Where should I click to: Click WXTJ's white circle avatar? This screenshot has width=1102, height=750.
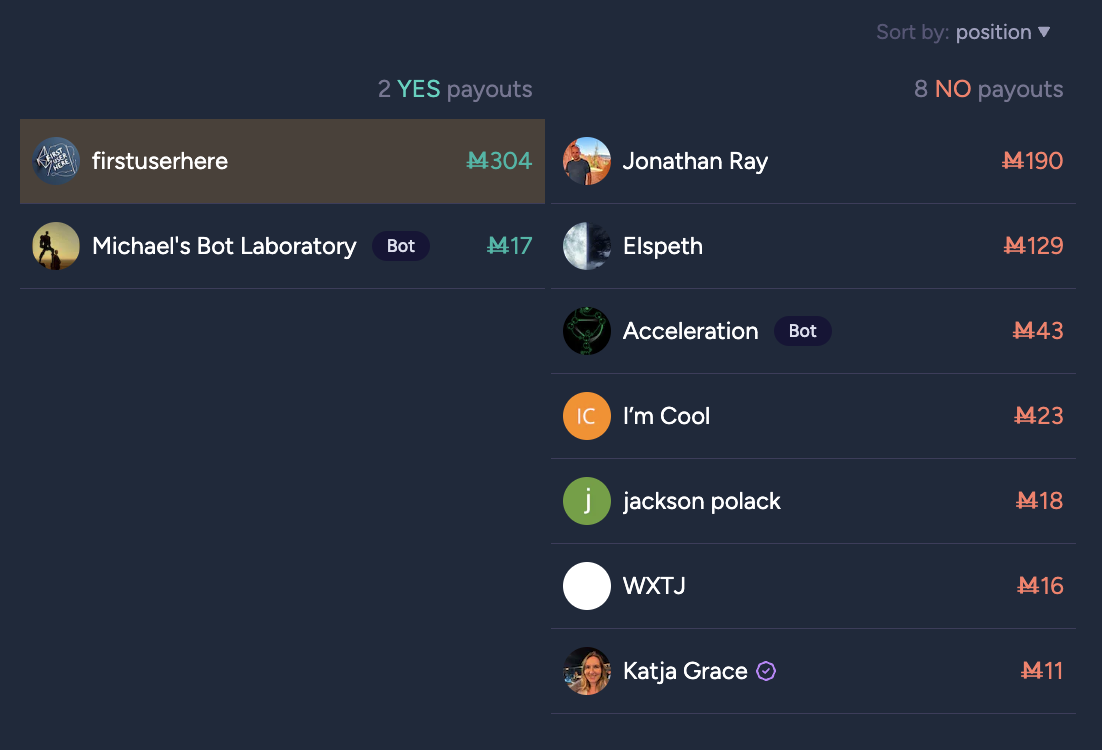point(587,586)
